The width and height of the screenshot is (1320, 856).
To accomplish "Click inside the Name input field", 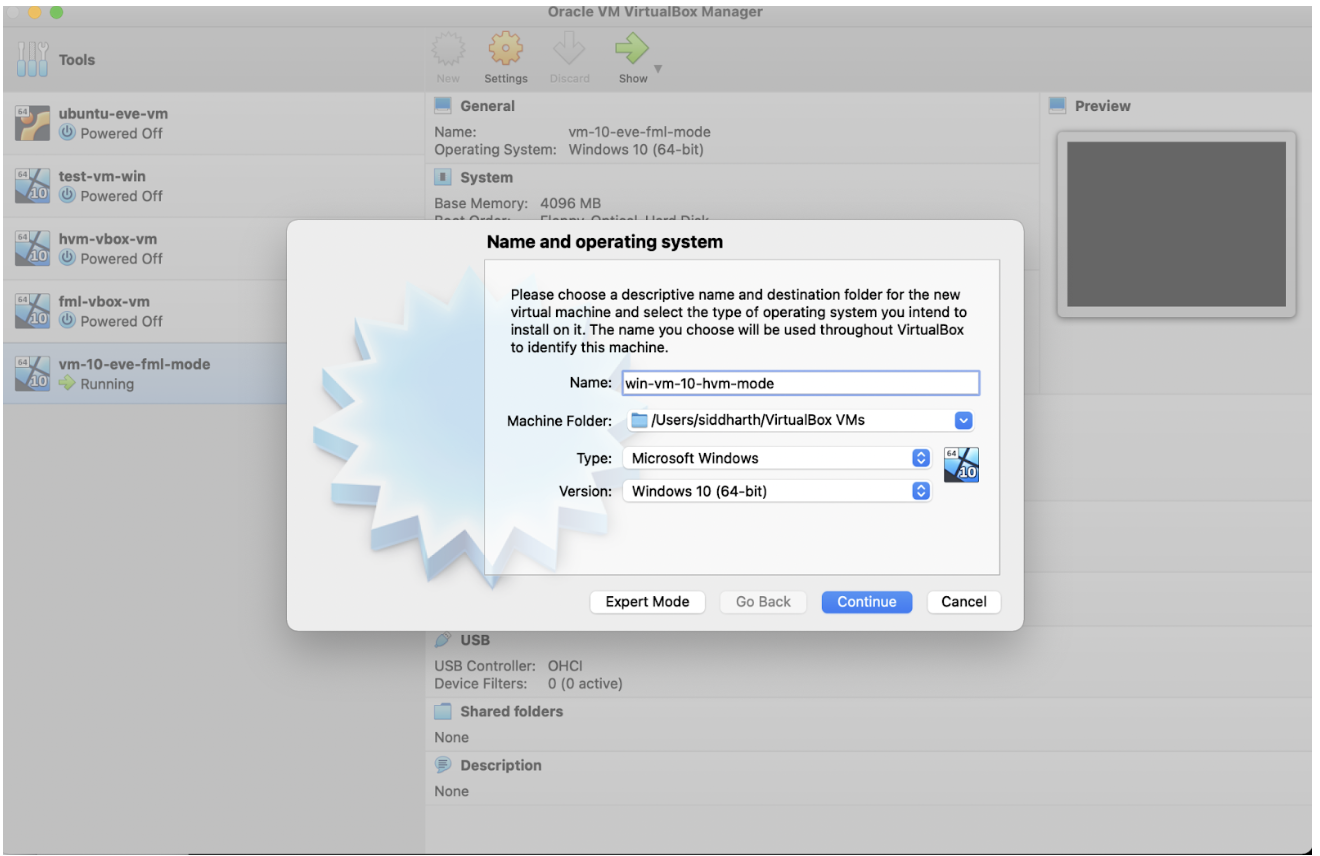I will tap(800, 383).
